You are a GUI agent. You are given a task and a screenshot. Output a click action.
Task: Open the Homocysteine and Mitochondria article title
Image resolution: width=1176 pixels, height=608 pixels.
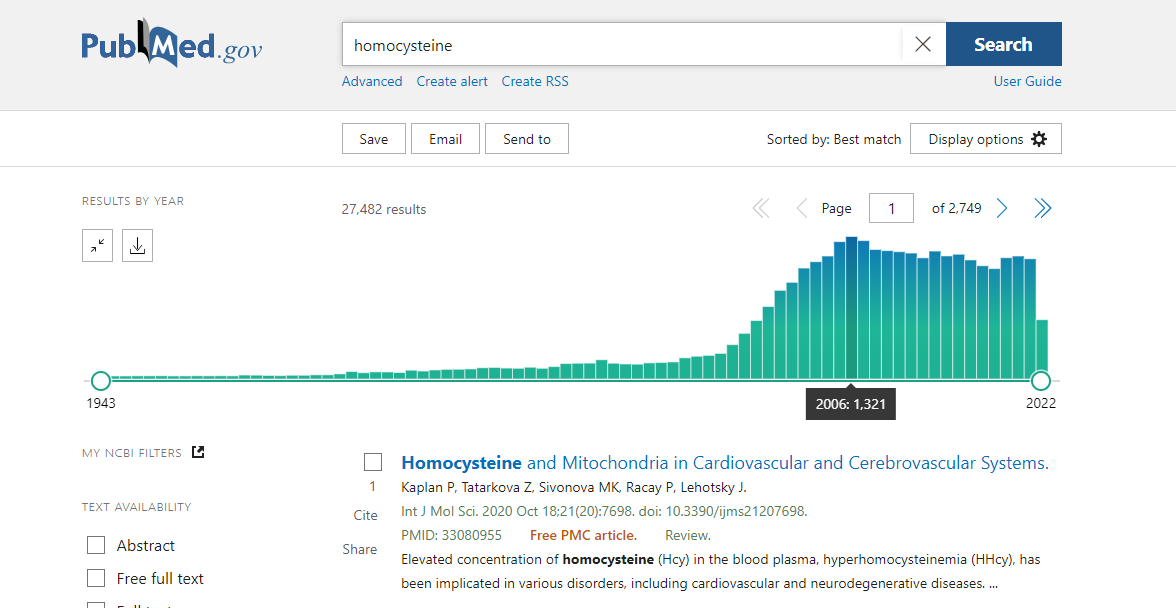click(x=724, y=463)
